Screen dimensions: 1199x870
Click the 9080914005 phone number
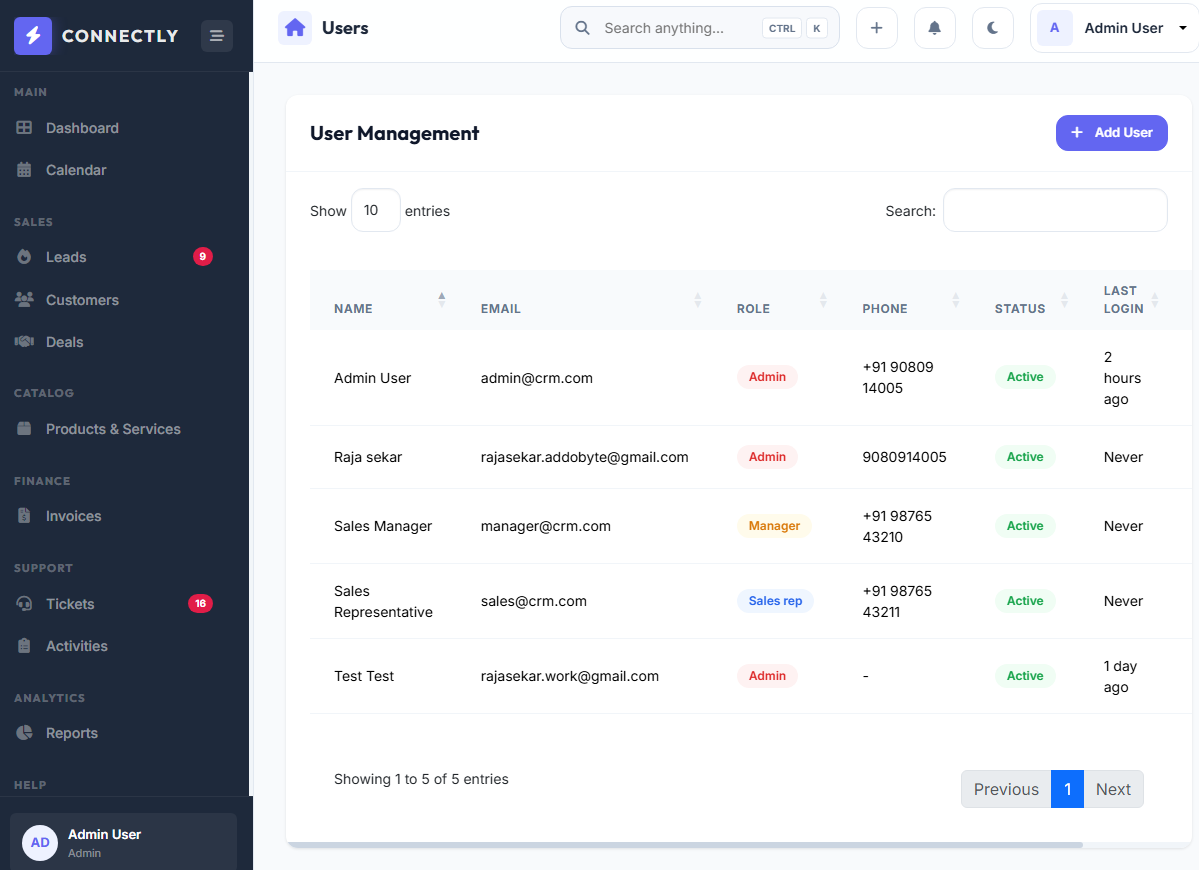(x=905, y=457)
